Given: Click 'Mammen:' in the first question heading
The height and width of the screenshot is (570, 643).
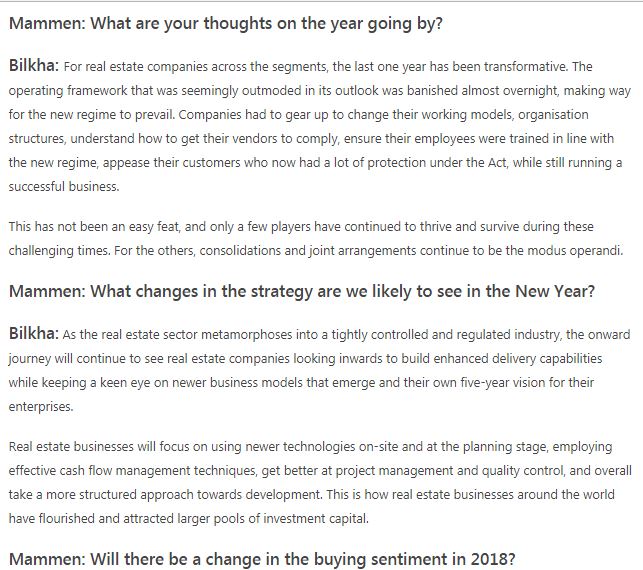Looking at the screenshot, I should 47,24.
